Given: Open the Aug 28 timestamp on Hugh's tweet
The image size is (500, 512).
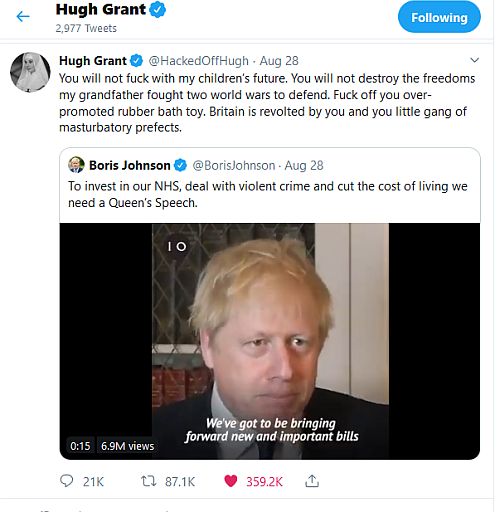Looking at the screenshot, I should pos(279,61).
